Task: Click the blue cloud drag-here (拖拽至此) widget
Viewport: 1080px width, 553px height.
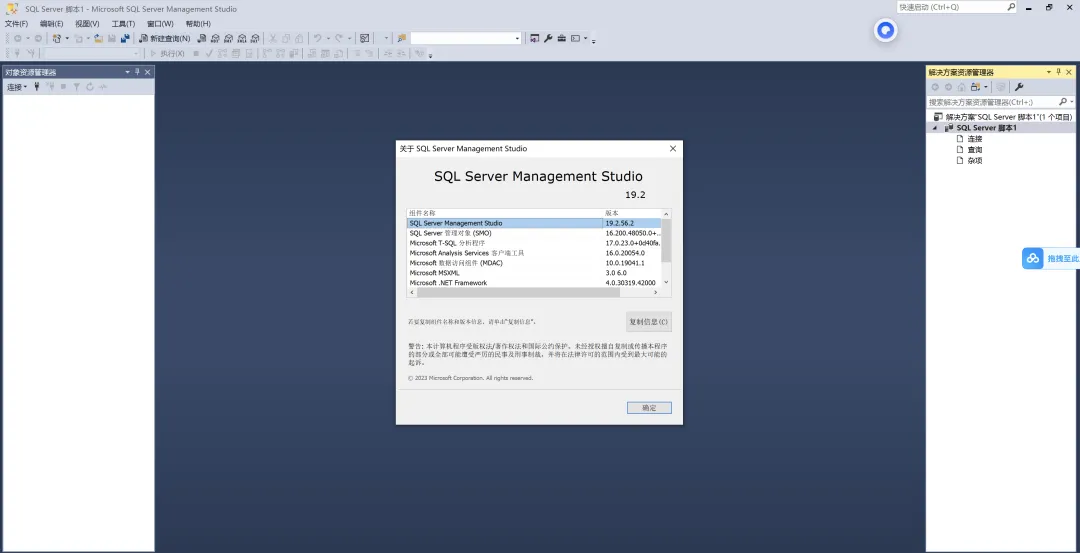Action: [x=1050, y=258]
